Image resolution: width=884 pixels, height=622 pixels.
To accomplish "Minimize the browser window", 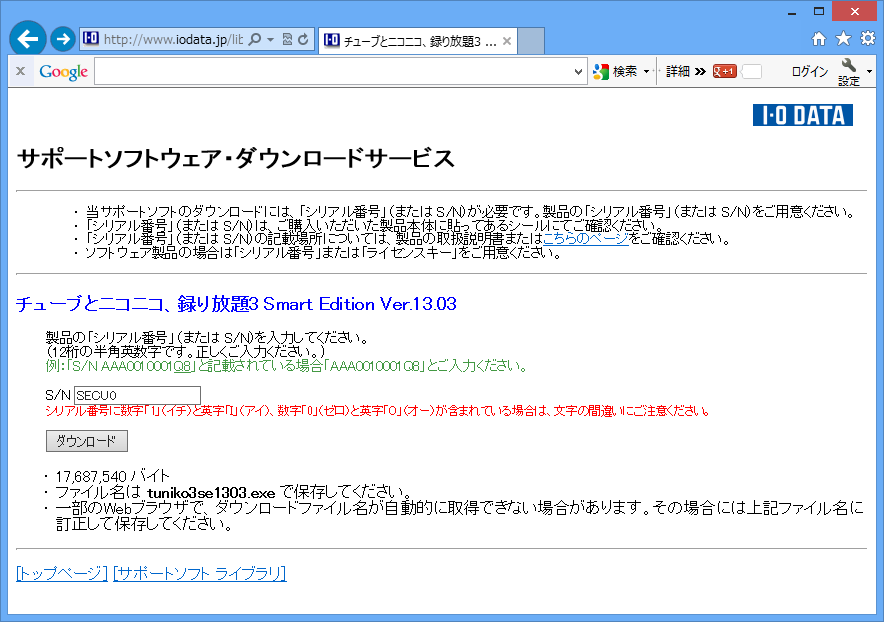I will pos(792,12).
